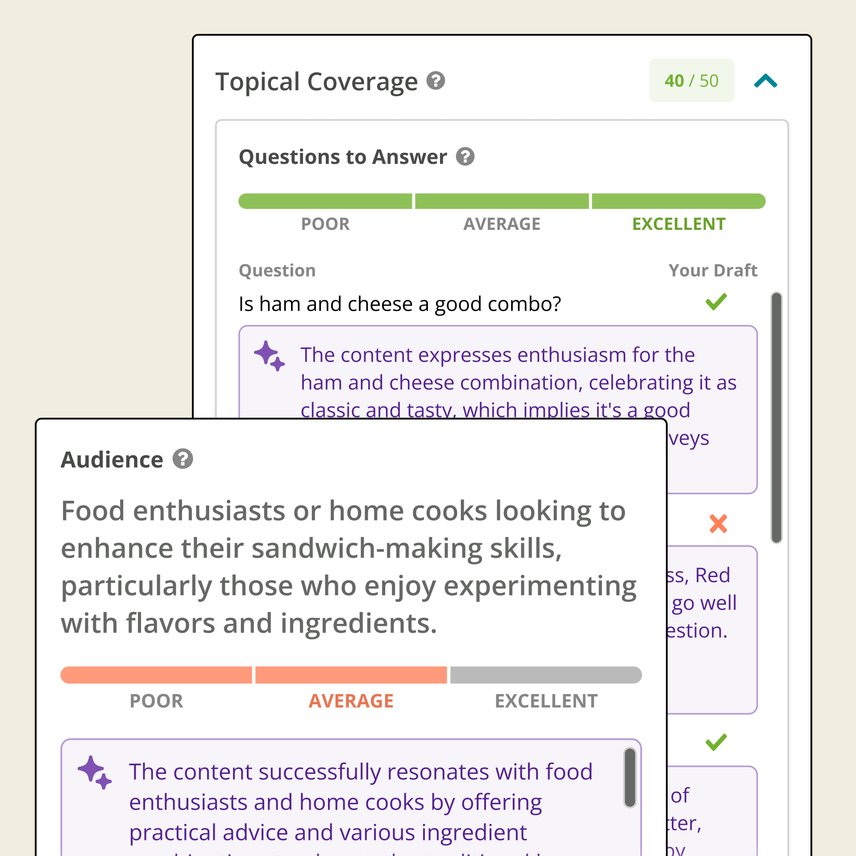Open the Topical Coverage help icon
The height and width of the screenshot is (856, 856).
tap(435, 82)
